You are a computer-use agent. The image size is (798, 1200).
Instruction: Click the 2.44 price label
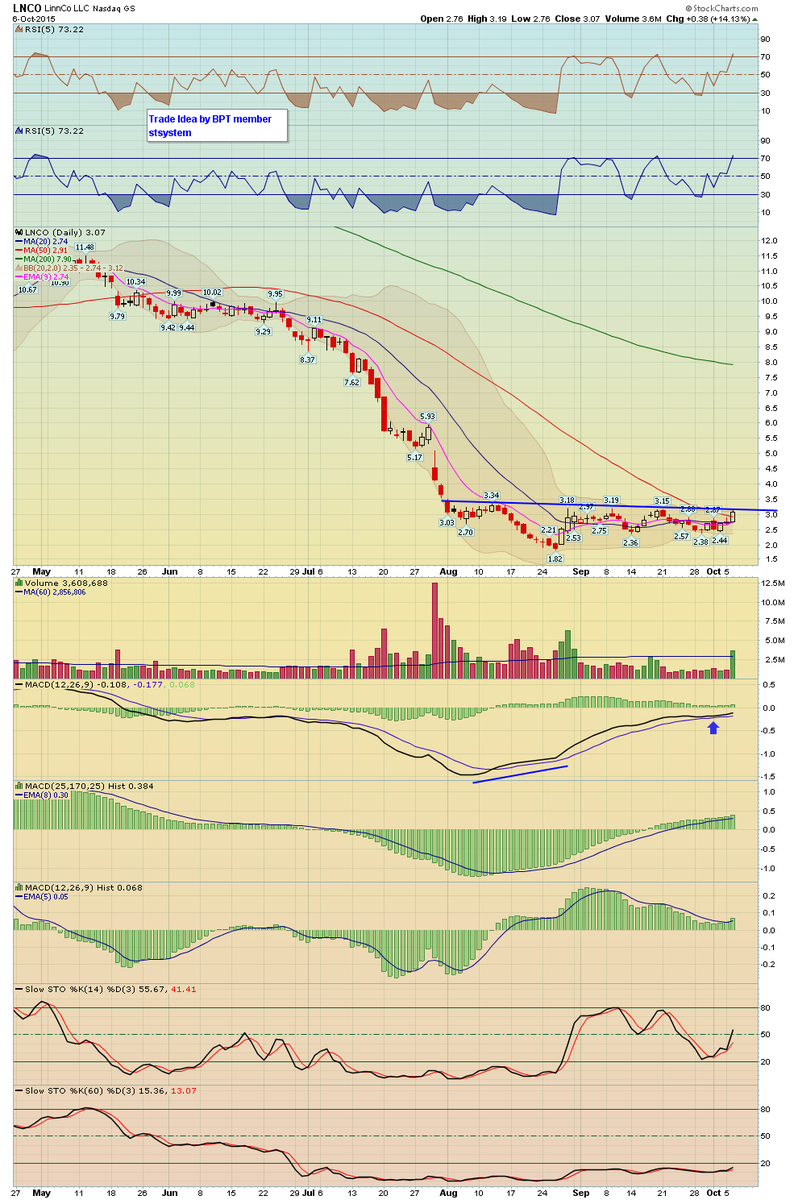point(719,540)
